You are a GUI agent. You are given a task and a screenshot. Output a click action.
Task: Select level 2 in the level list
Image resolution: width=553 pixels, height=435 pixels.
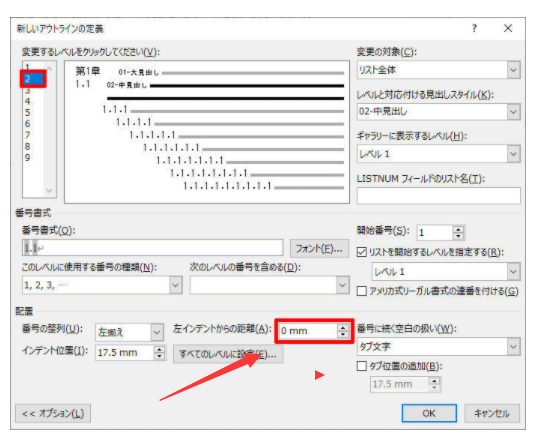(x=33, y=79)
